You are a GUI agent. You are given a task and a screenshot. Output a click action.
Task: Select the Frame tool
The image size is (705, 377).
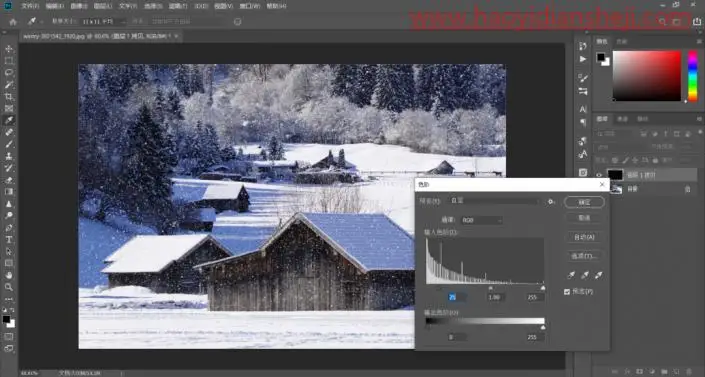click(x=9, y=108)
